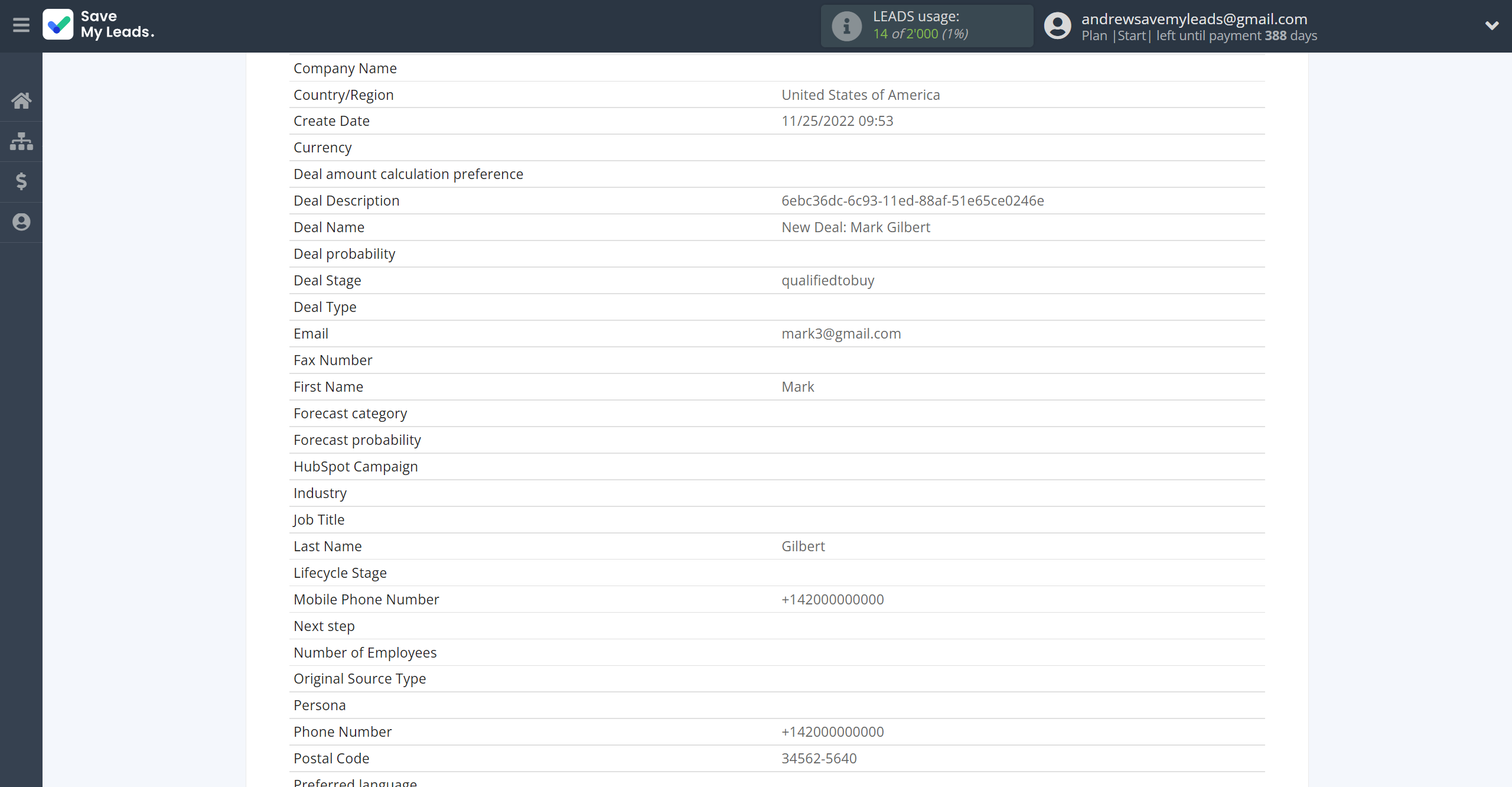The height and width of the screenshot is (787, 1512).
Task: Select the 'Next step' label
Action: click(324, 626)
